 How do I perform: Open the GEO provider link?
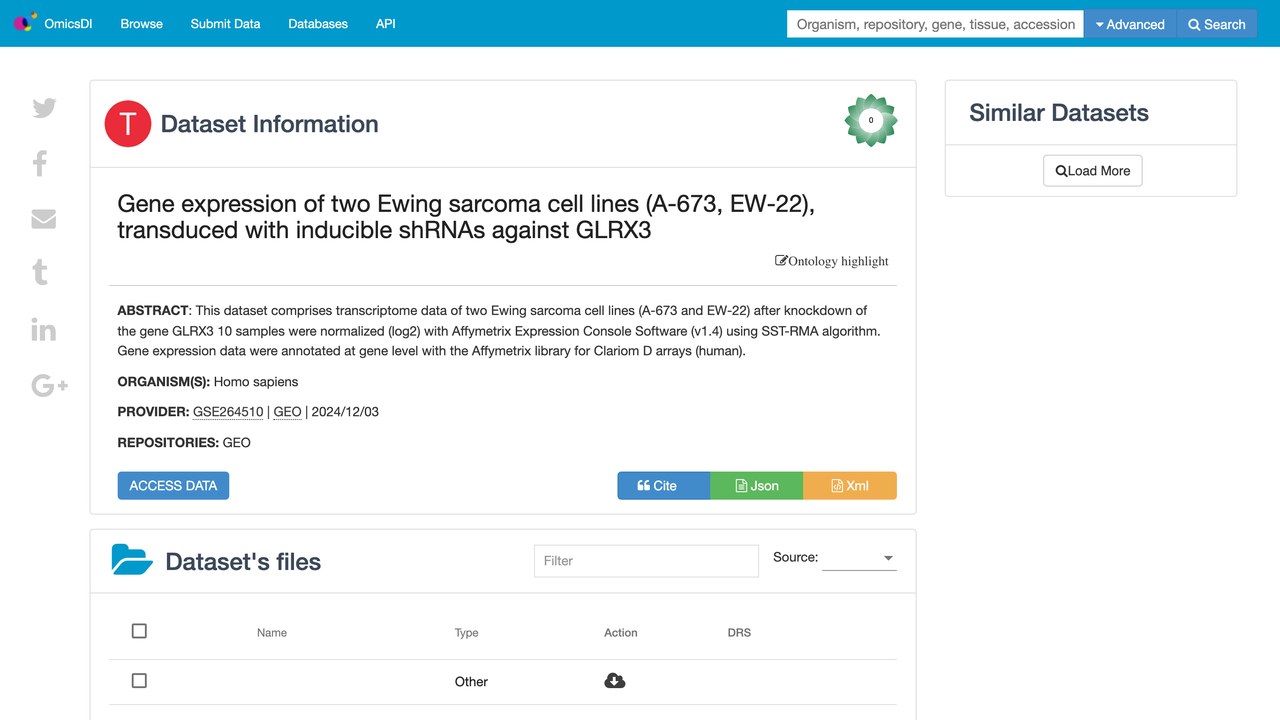[x=287, y=412]
